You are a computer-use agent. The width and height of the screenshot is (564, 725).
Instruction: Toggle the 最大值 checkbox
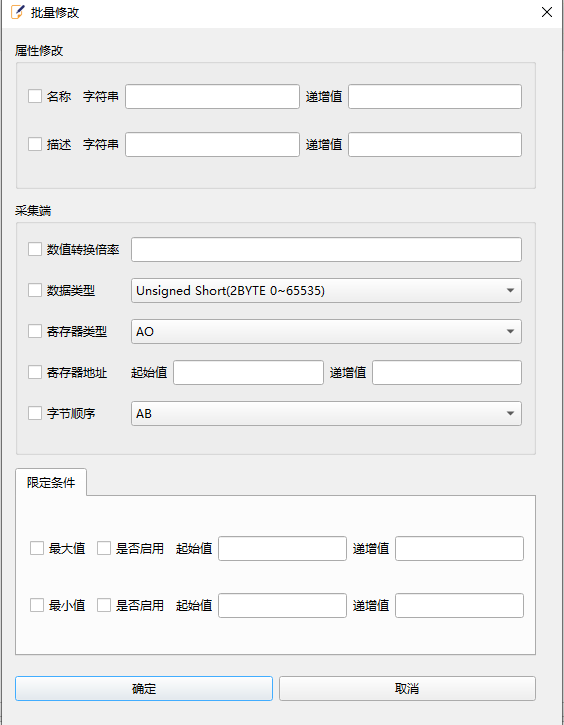click(x=37, y=548)
